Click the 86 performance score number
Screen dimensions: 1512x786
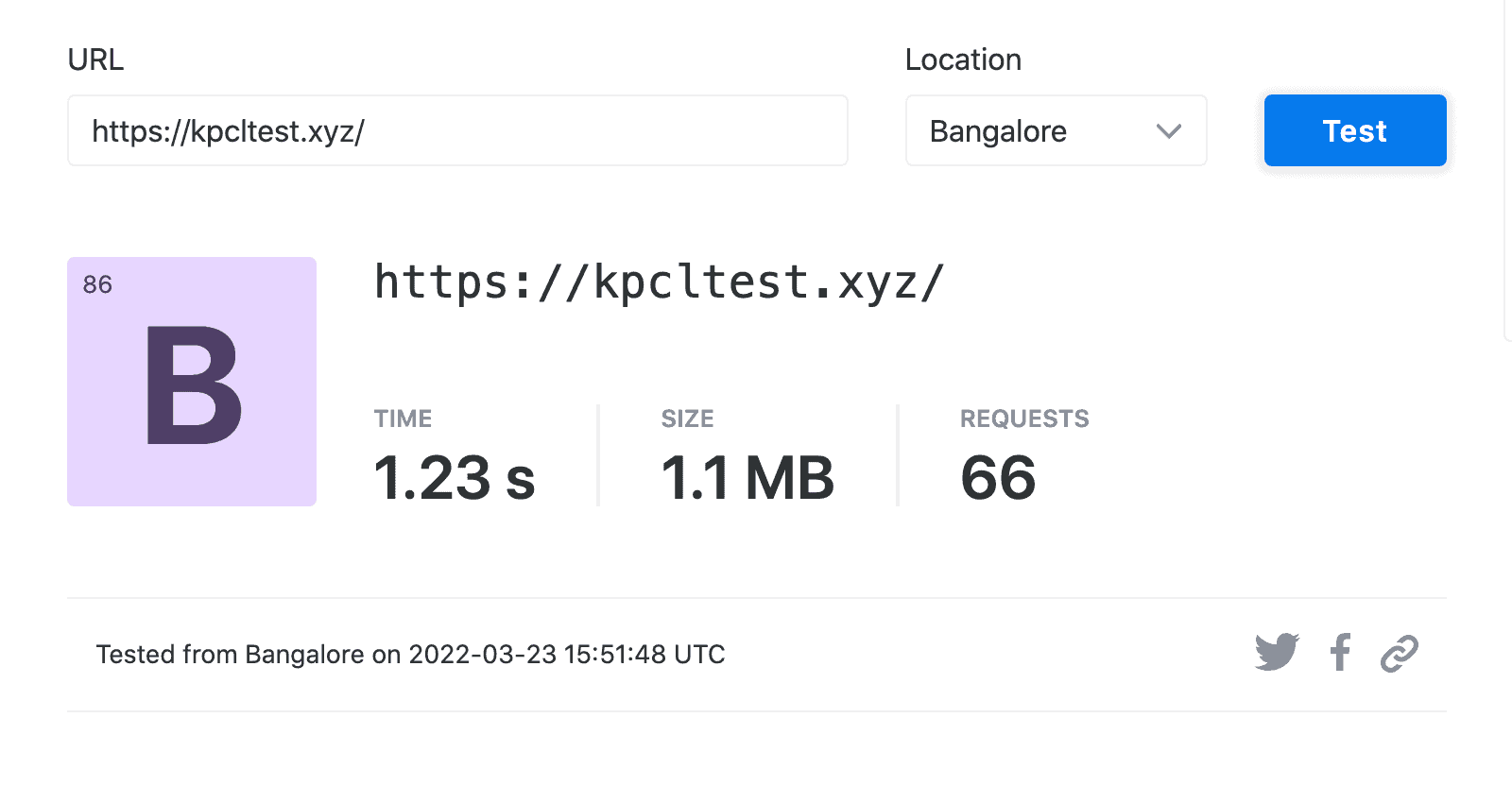(97, 284)
